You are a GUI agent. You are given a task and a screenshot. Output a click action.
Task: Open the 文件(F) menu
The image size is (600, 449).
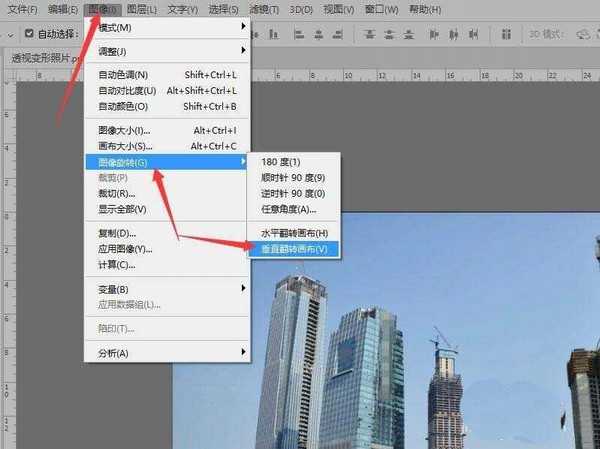tap(22, 9)
